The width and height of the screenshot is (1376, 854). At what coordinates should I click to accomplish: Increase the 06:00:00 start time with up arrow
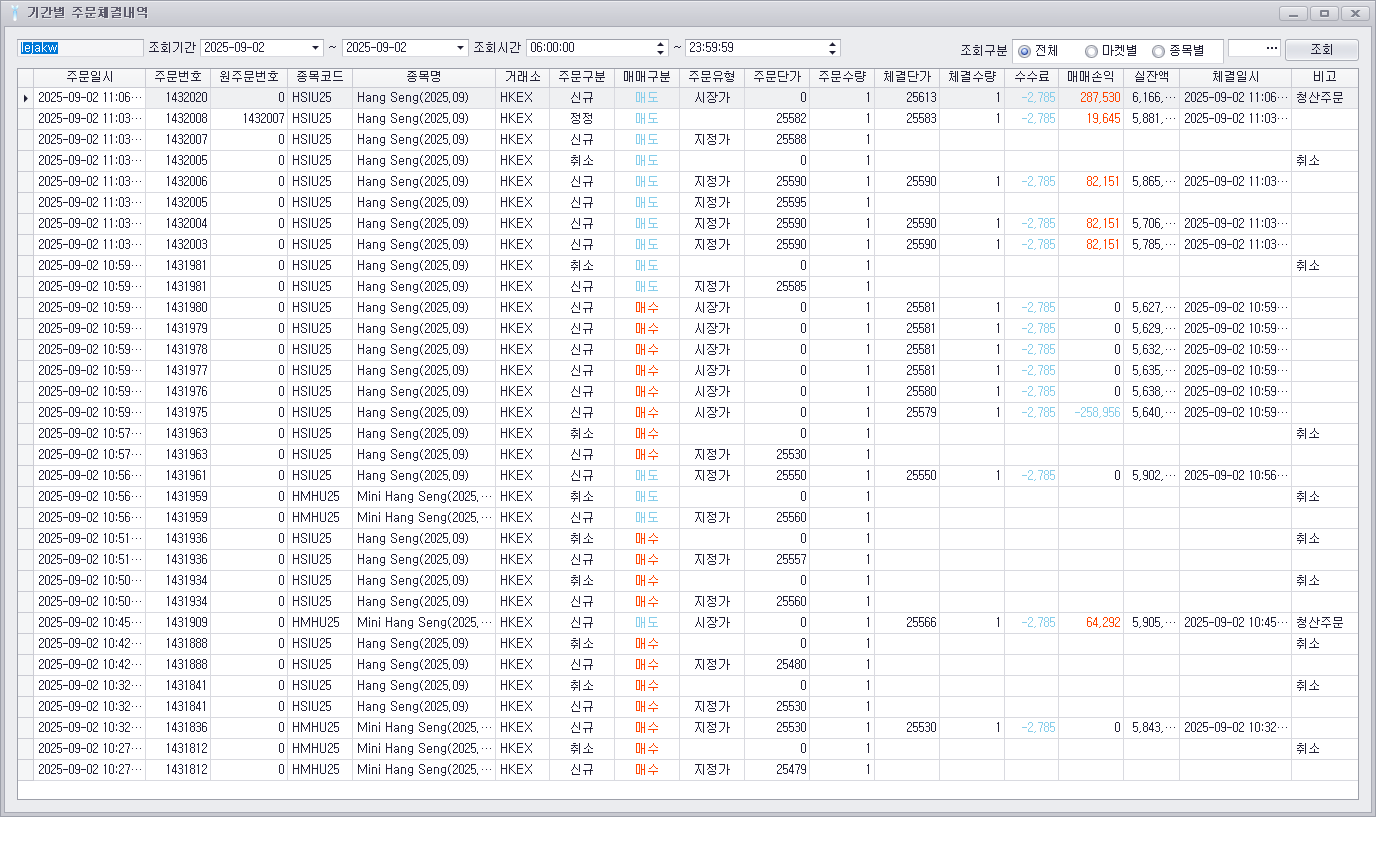point(660,44)
